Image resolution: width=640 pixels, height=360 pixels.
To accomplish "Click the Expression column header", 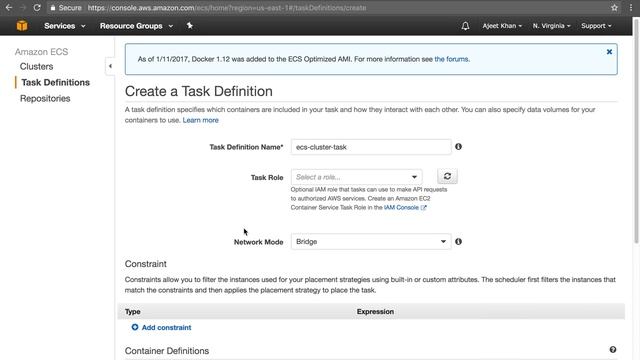I will [375, 311].
